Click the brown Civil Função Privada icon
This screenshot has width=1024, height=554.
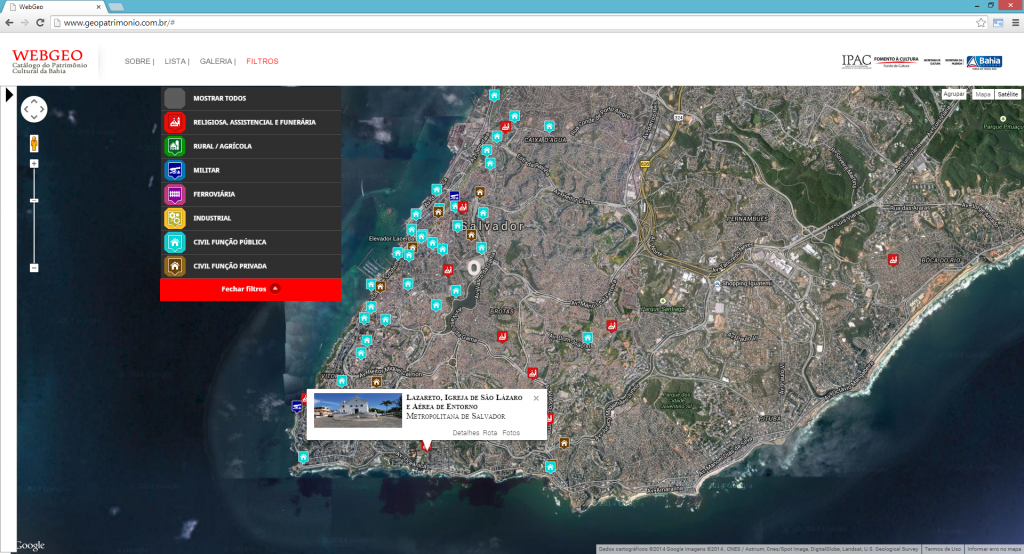[x=175, y=266]
